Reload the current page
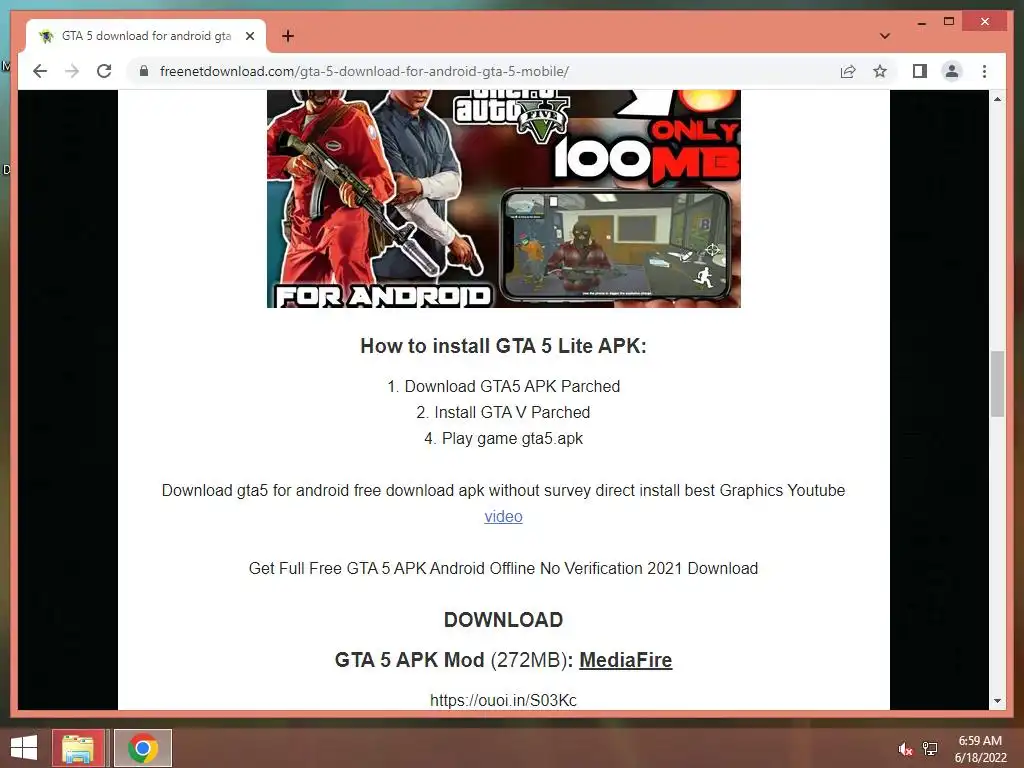 coord(104,71)
